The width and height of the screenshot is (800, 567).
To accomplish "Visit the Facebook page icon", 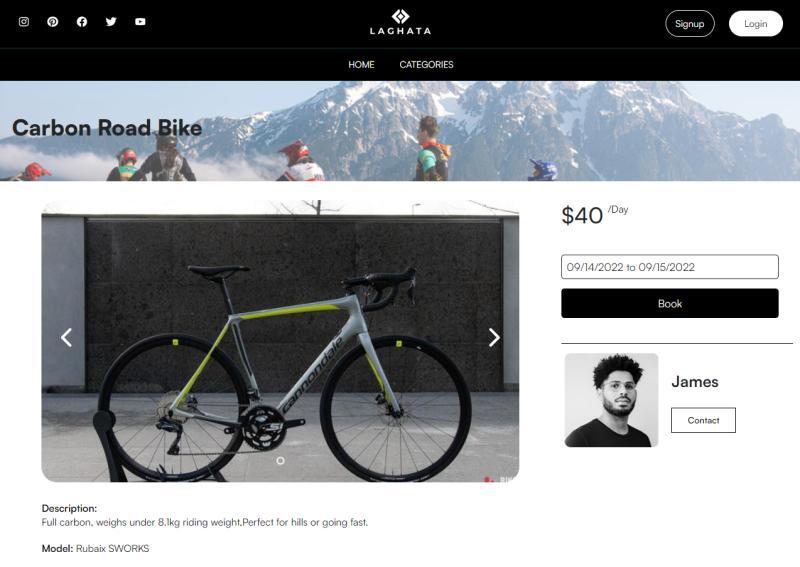I will (x=82, y=22).
